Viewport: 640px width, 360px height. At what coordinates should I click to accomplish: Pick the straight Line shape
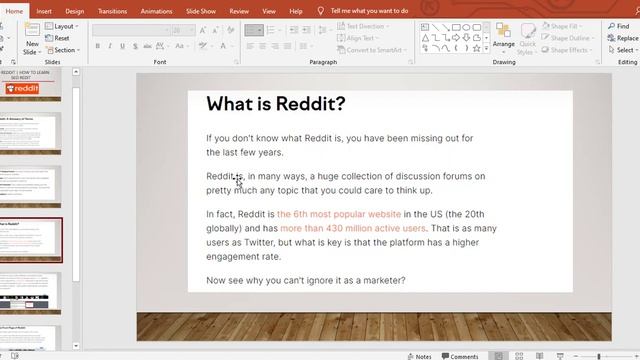point(436,27)
